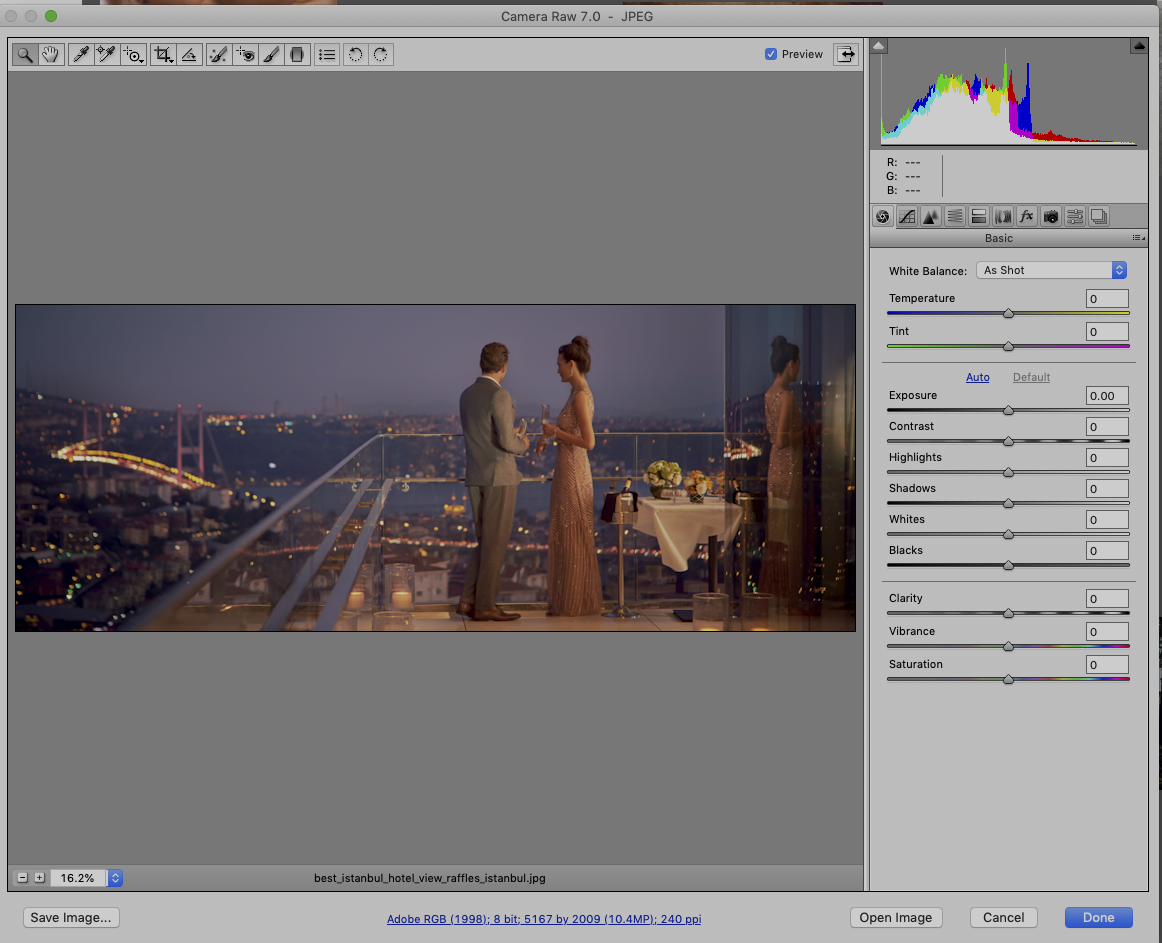This screenshot has width=1162, height=943.
Task: Click the Exposure slider handle
Action: coord(1008,410)
